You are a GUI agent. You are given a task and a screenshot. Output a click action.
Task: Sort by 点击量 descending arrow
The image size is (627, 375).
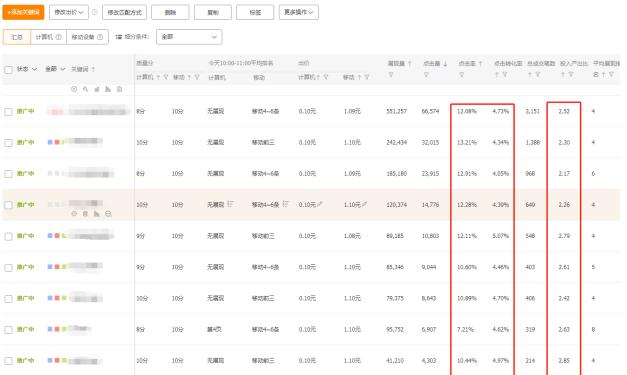pos(445,64)
